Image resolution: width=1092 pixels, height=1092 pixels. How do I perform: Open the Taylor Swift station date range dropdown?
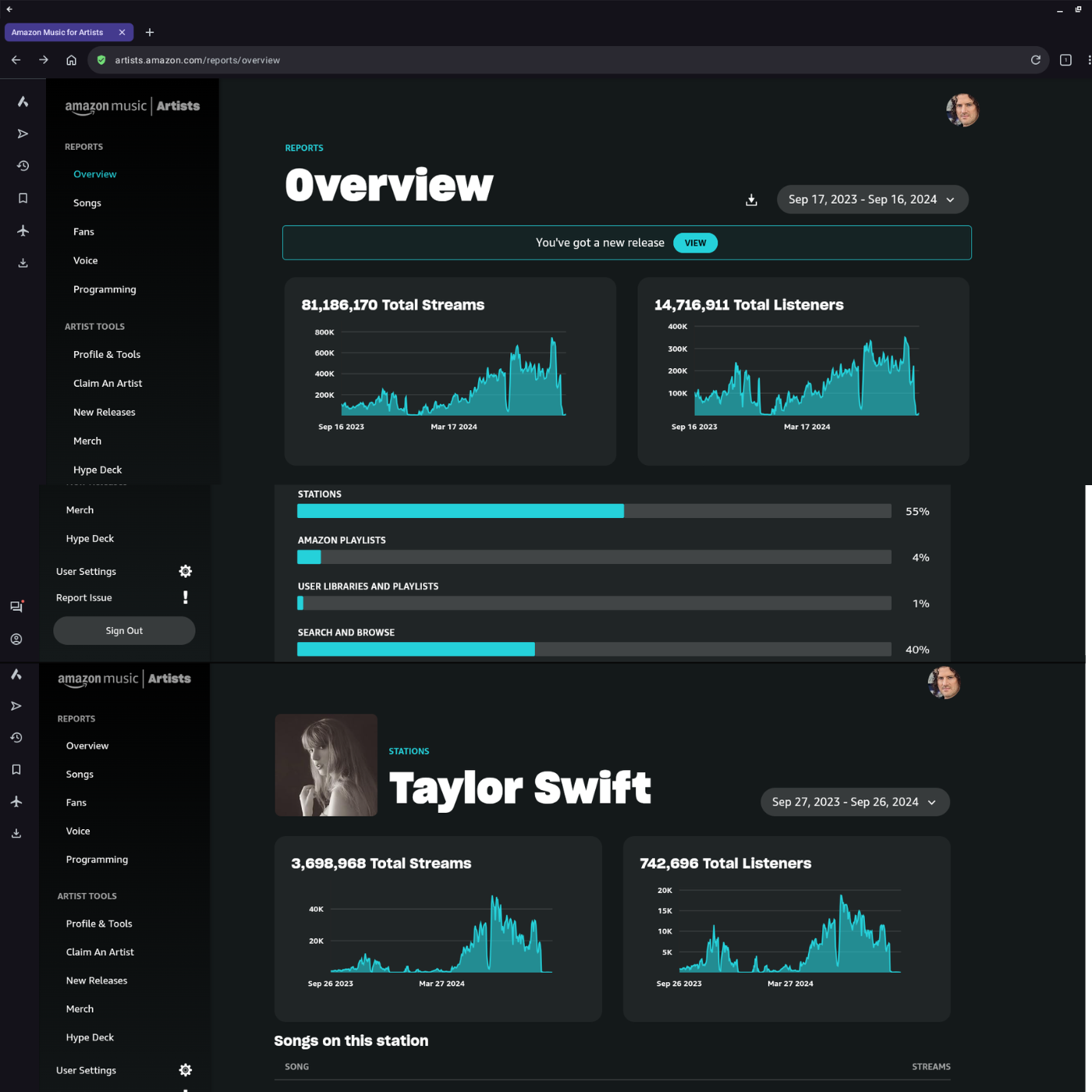click(x=854, y=801)
